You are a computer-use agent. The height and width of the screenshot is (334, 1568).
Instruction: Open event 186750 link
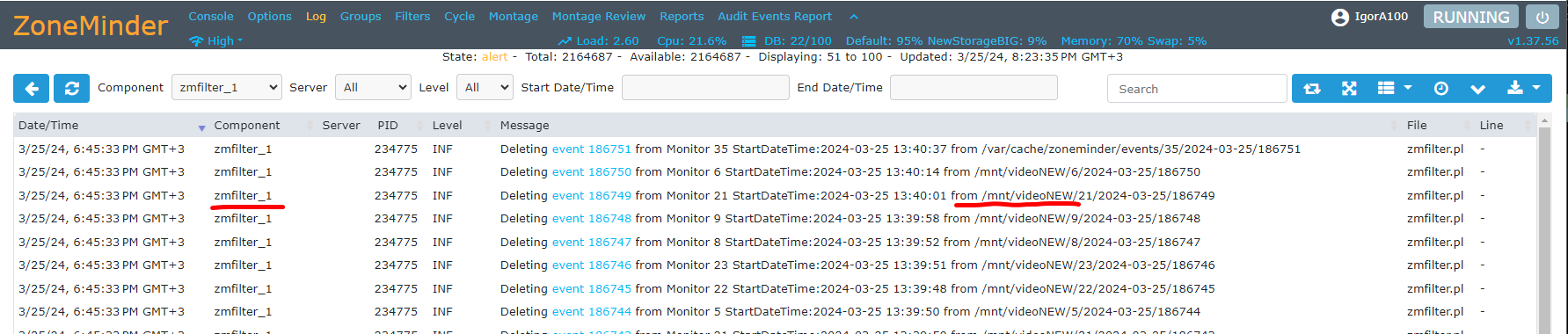pyautogui.click(x=592, y=171)
